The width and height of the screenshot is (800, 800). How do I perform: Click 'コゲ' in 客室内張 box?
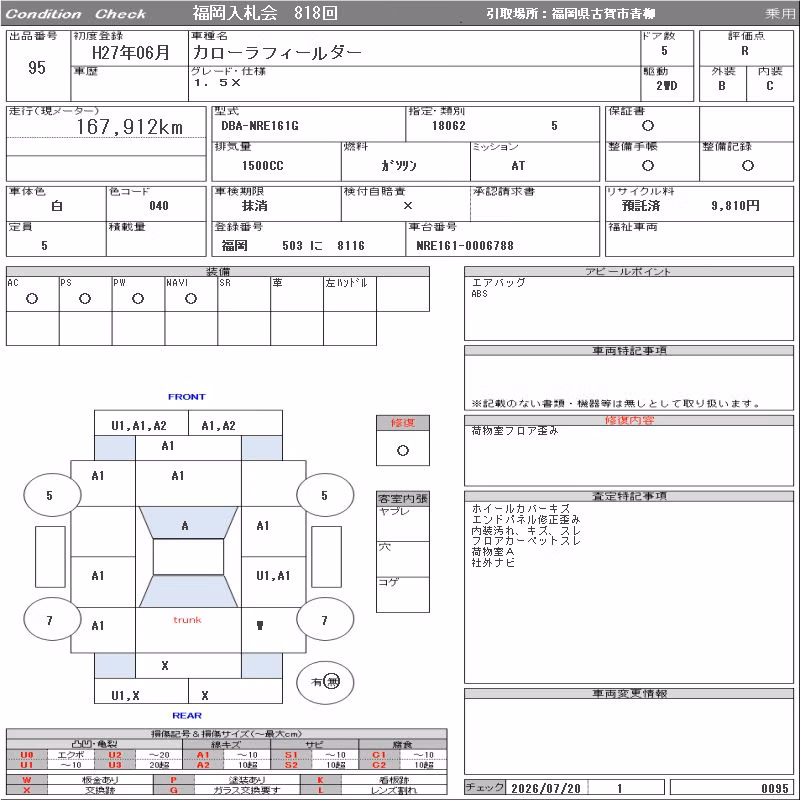click(x=388, y=582)
